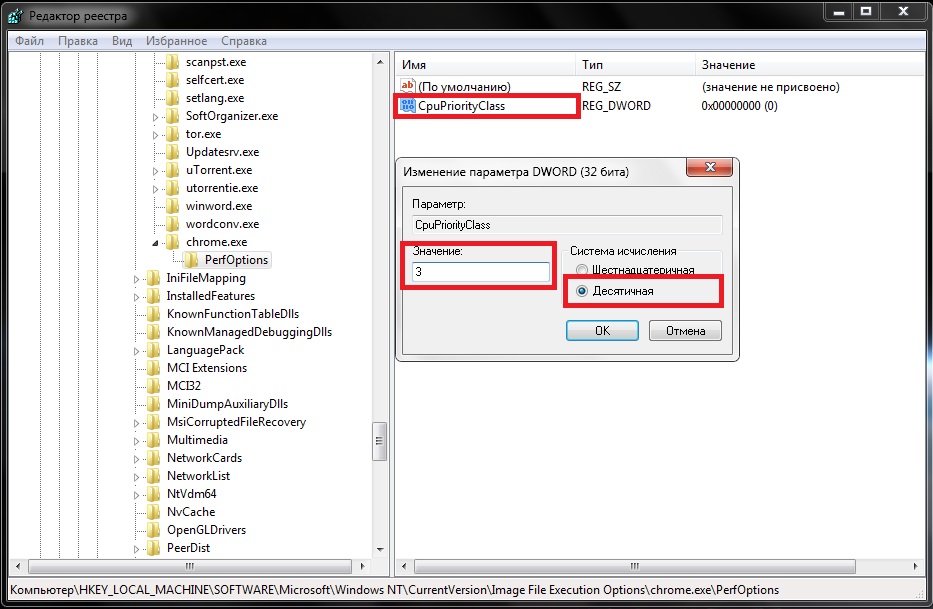
Task: Click the OpenGLDrivers folder icon
Action: 153,530
